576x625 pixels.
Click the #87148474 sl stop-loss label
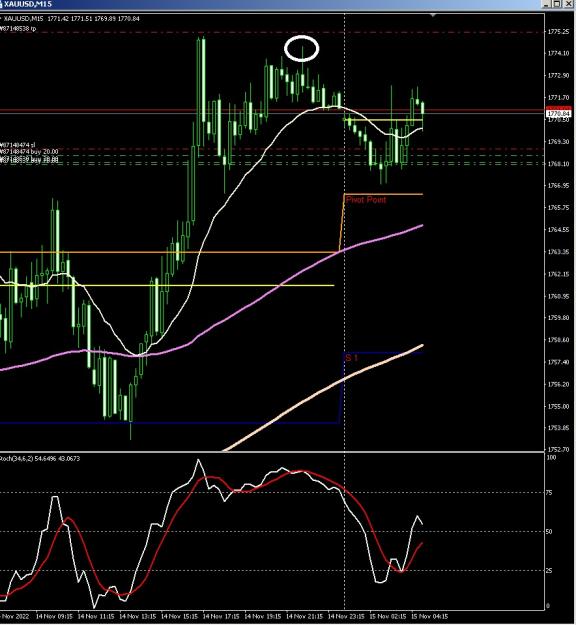point(18,145)
